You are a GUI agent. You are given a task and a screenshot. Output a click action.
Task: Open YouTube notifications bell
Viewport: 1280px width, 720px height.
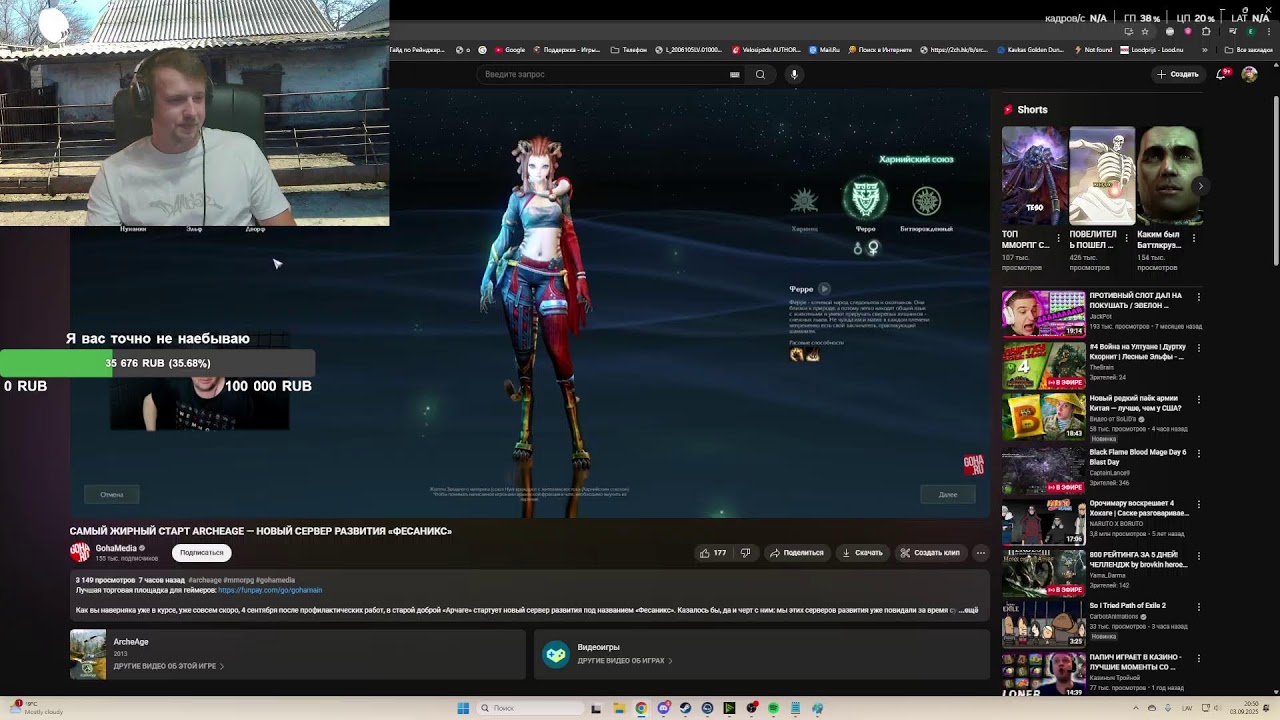[x=1223, y=74]
